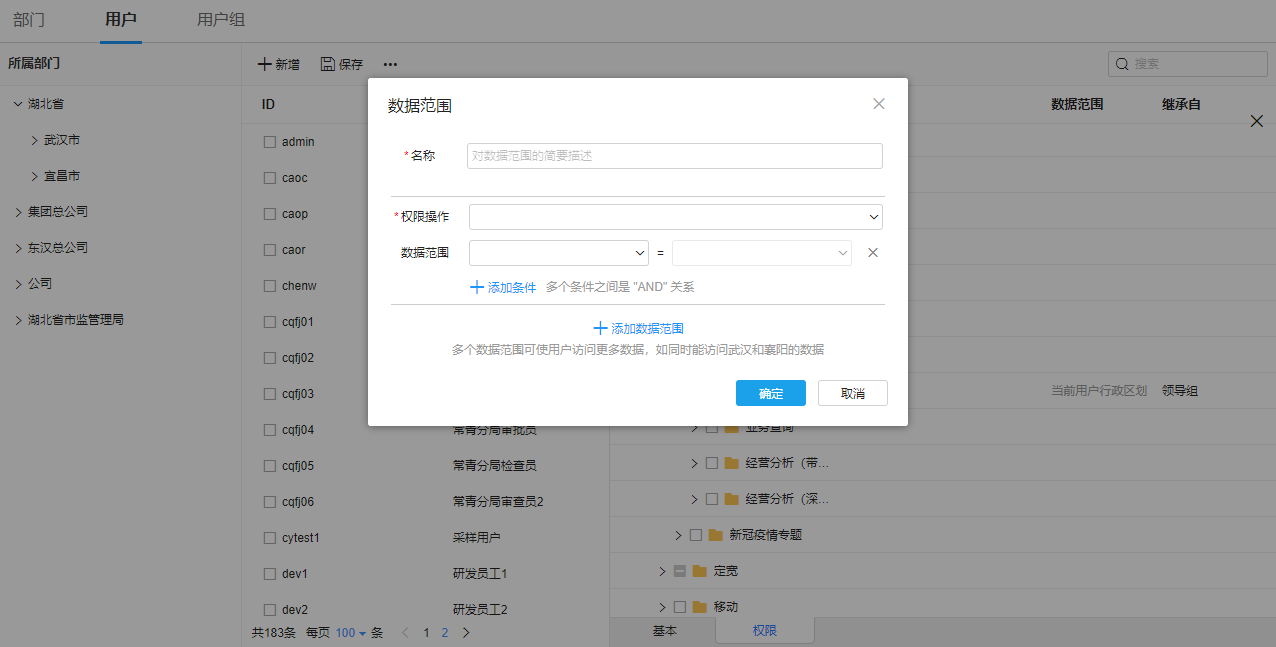Click plus icon for 添加数据范围
Image resolution: width=1276 pixels, height=647 pixels.
coord(600,328)
